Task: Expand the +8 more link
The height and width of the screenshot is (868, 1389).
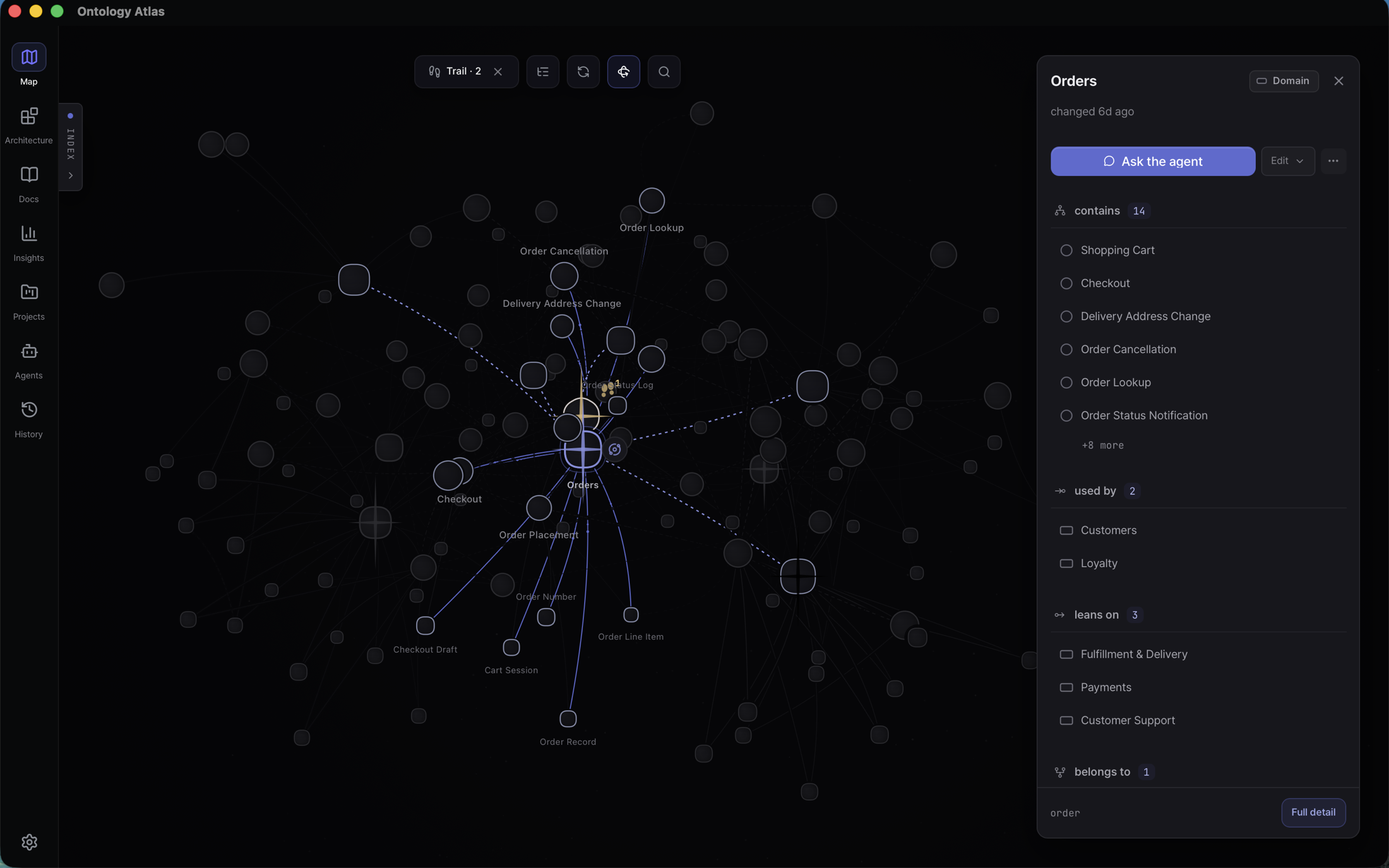Action: pyautogui.click(x=1102, y=445)
